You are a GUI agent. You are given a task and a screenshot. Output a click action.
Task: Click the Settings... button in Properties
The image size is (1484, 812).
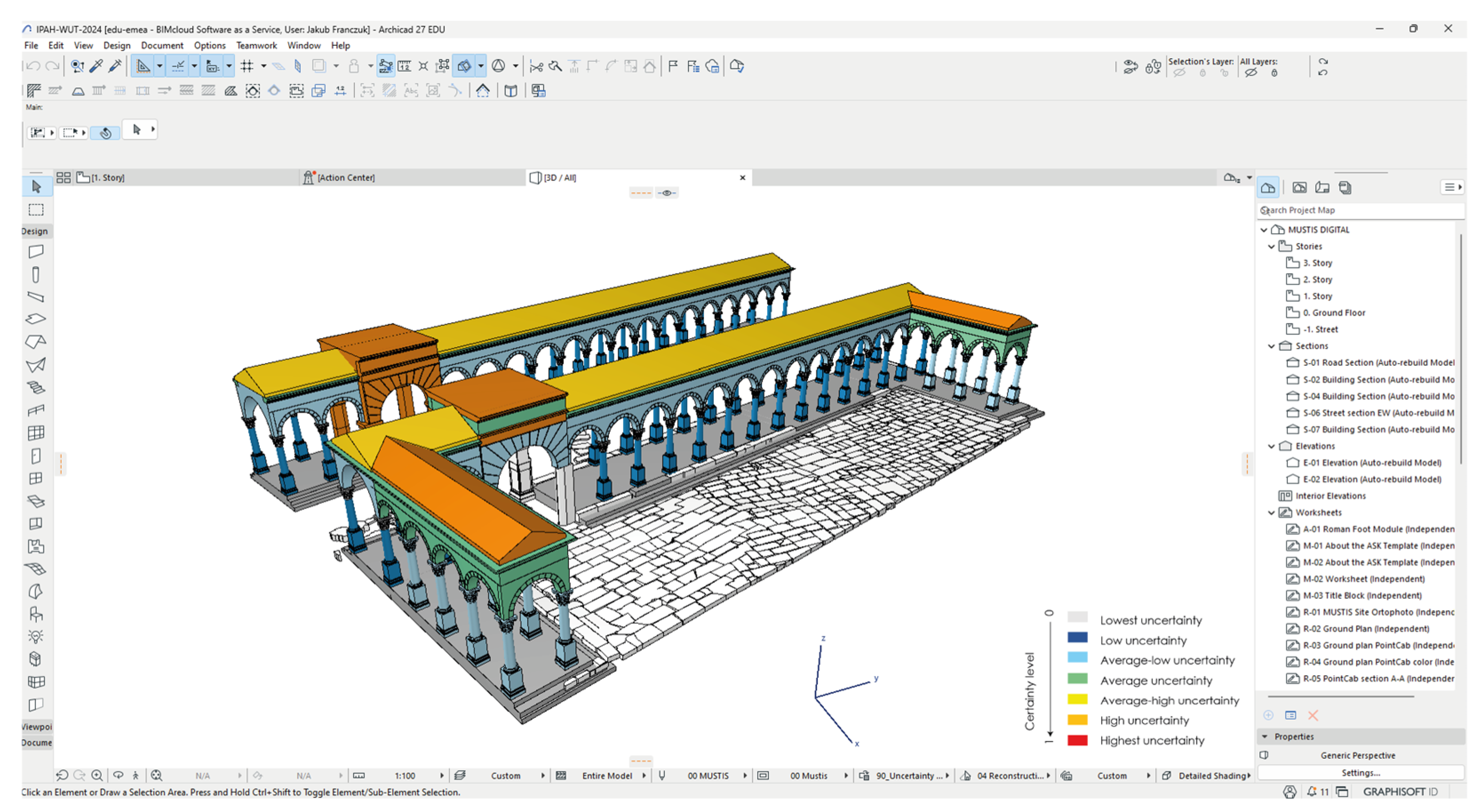(x=1360, y=773)
